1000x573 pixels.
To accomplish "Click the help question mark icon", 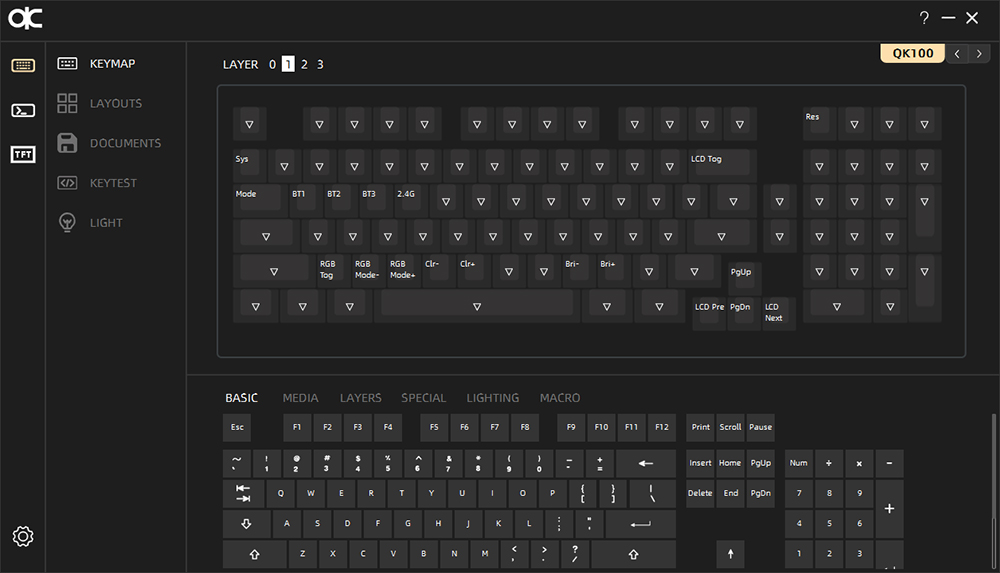I will [x=924, y=18].
